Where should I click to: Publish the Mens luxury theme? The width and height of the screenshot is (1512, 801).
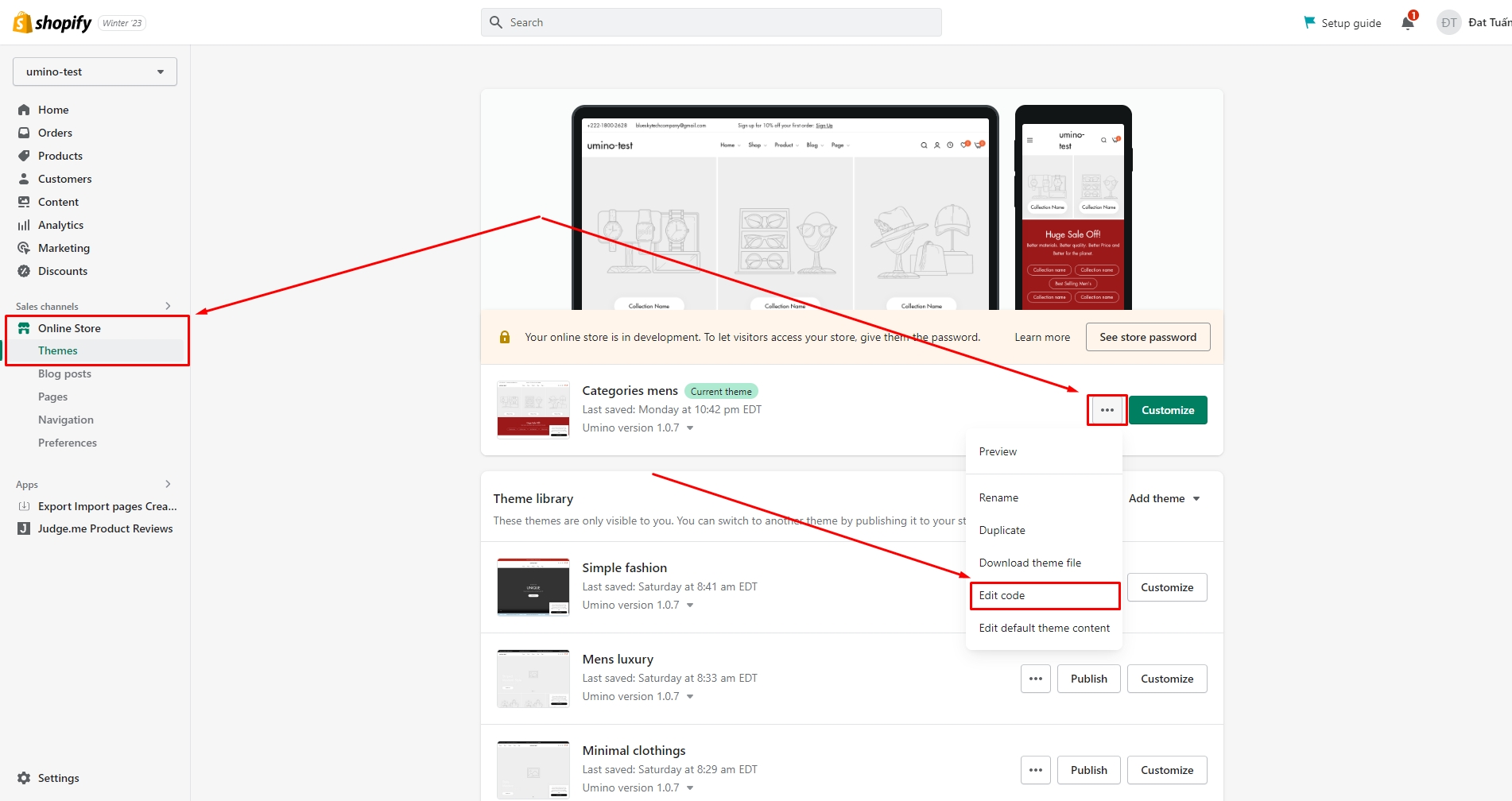pos(1088,679)
